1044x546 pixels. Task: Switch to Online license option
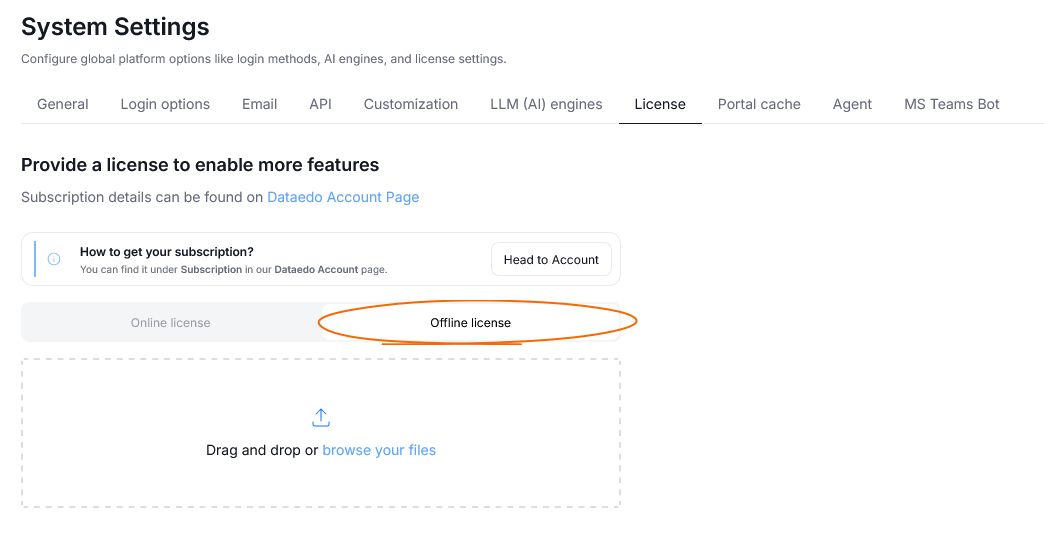click(170, 323)
